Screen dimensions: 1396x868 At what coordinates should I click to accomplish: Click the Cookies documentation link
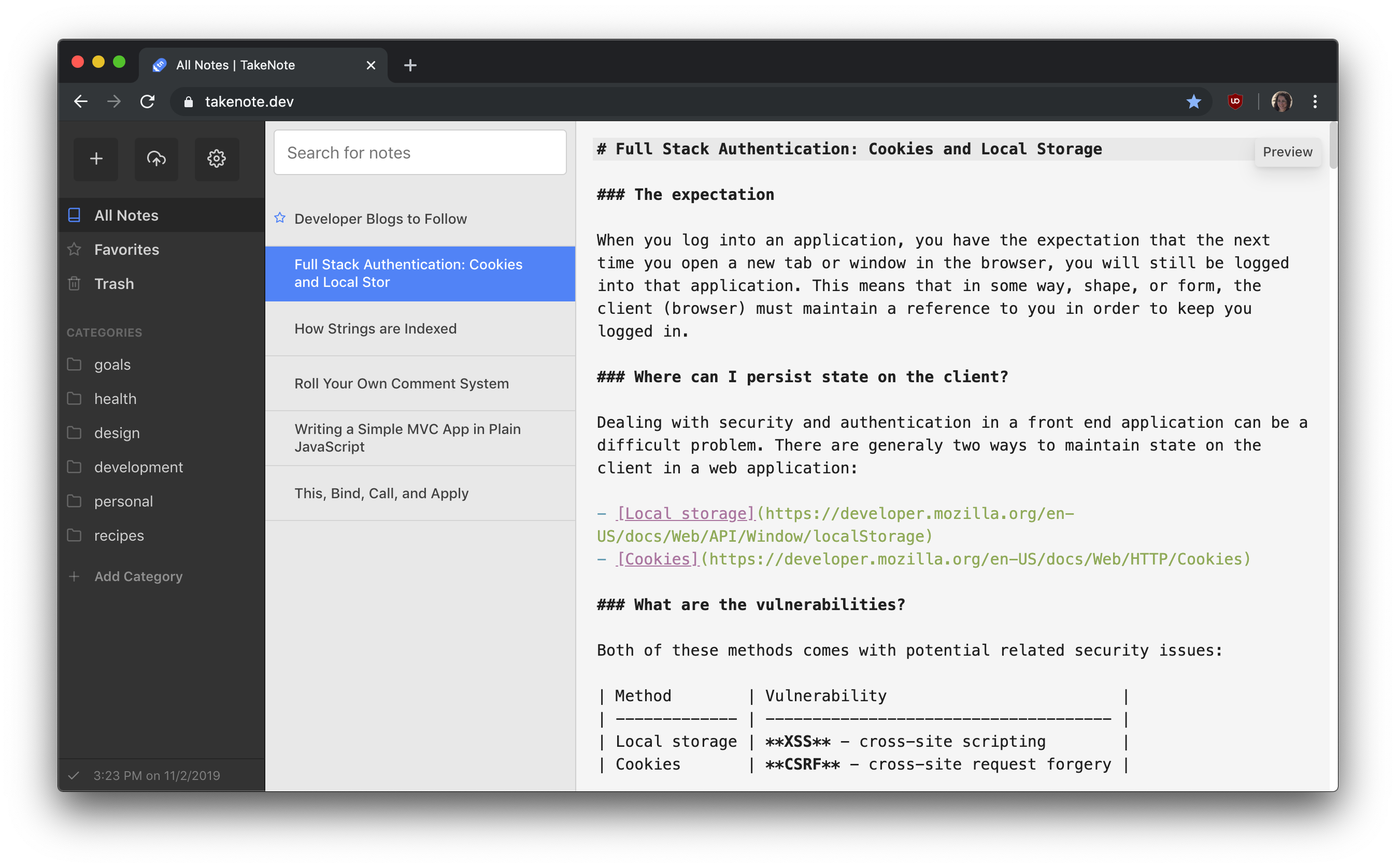(x=656, y=559)
